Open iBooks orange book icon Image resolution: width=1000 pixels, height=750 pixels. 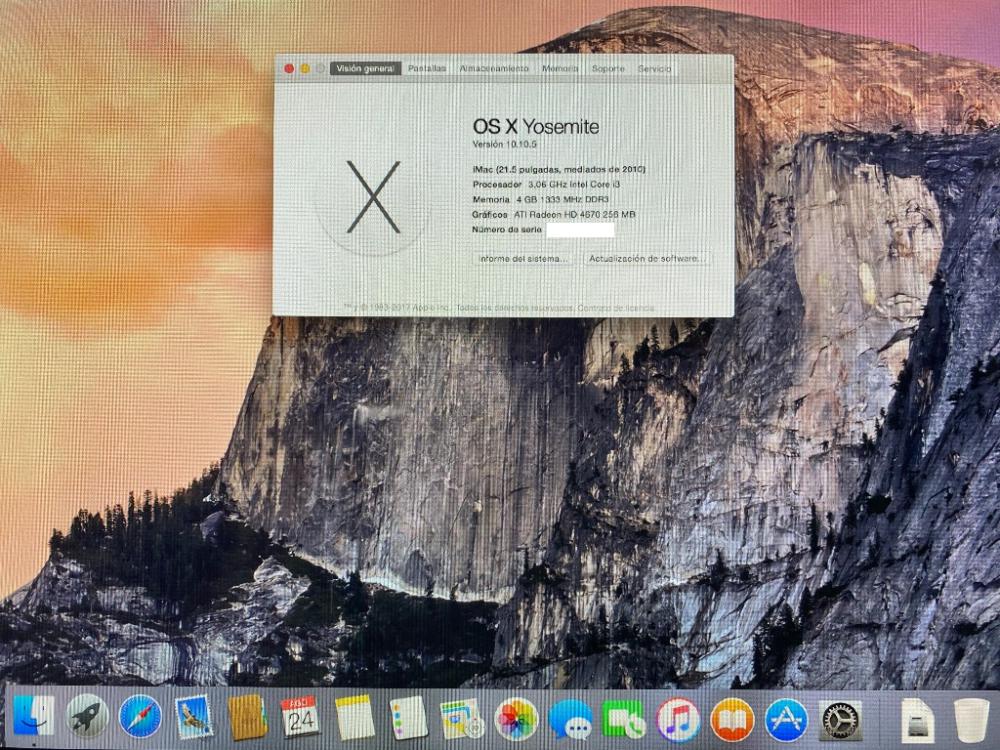(732, 719)
